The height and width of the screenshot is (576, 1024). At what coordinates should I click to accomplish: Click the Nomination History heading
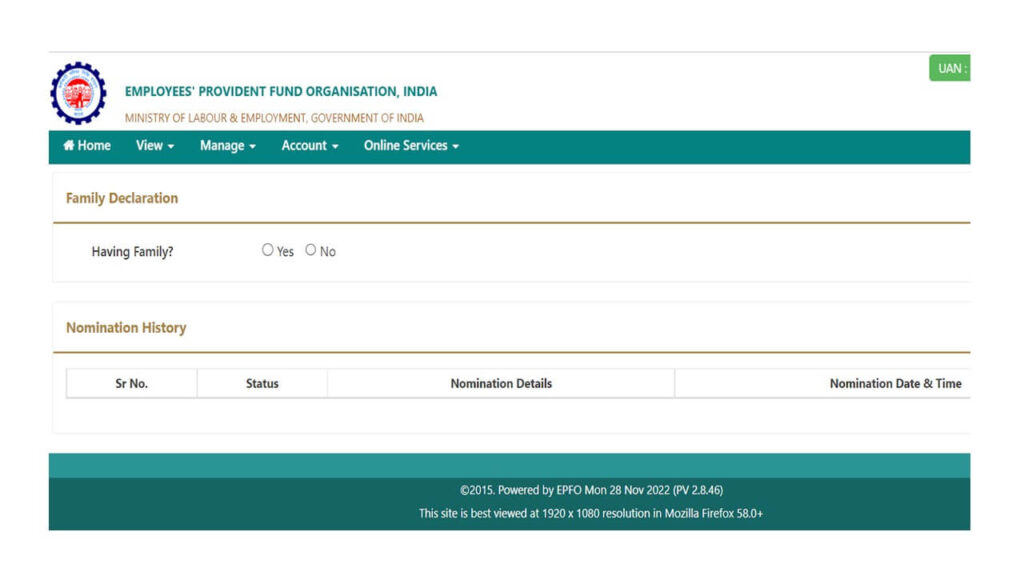point(126,327)
